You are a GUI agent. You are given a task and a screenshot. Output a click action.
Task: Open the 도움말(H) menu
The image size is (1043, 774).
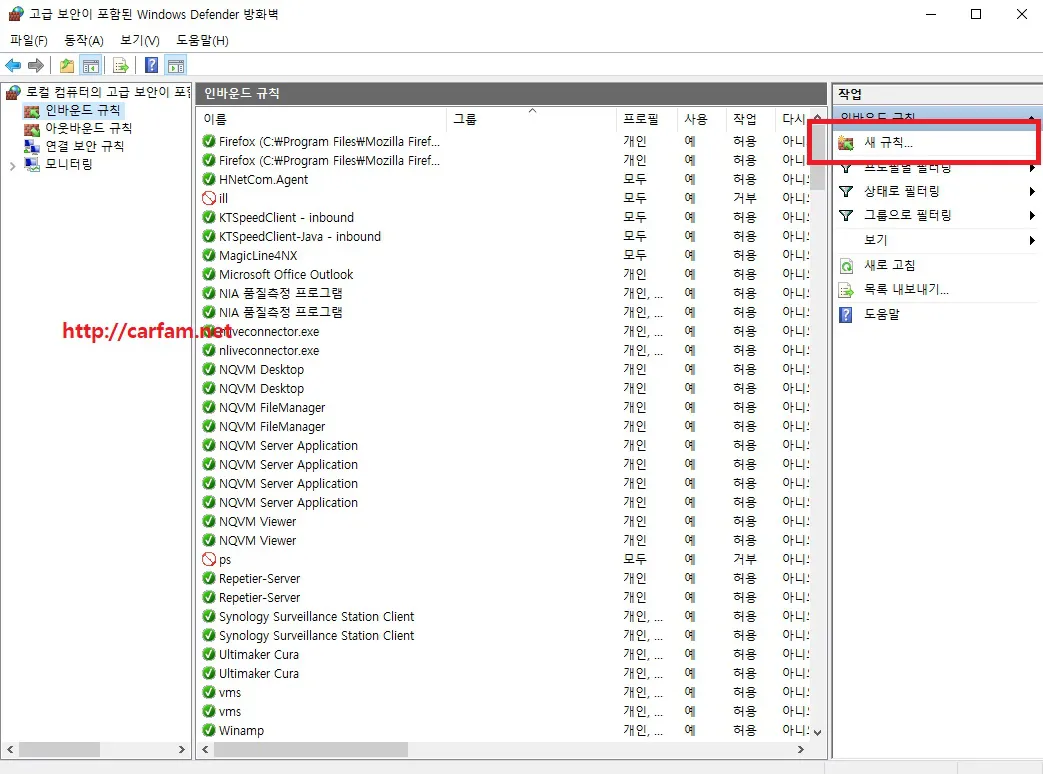[x=202, y=41]
